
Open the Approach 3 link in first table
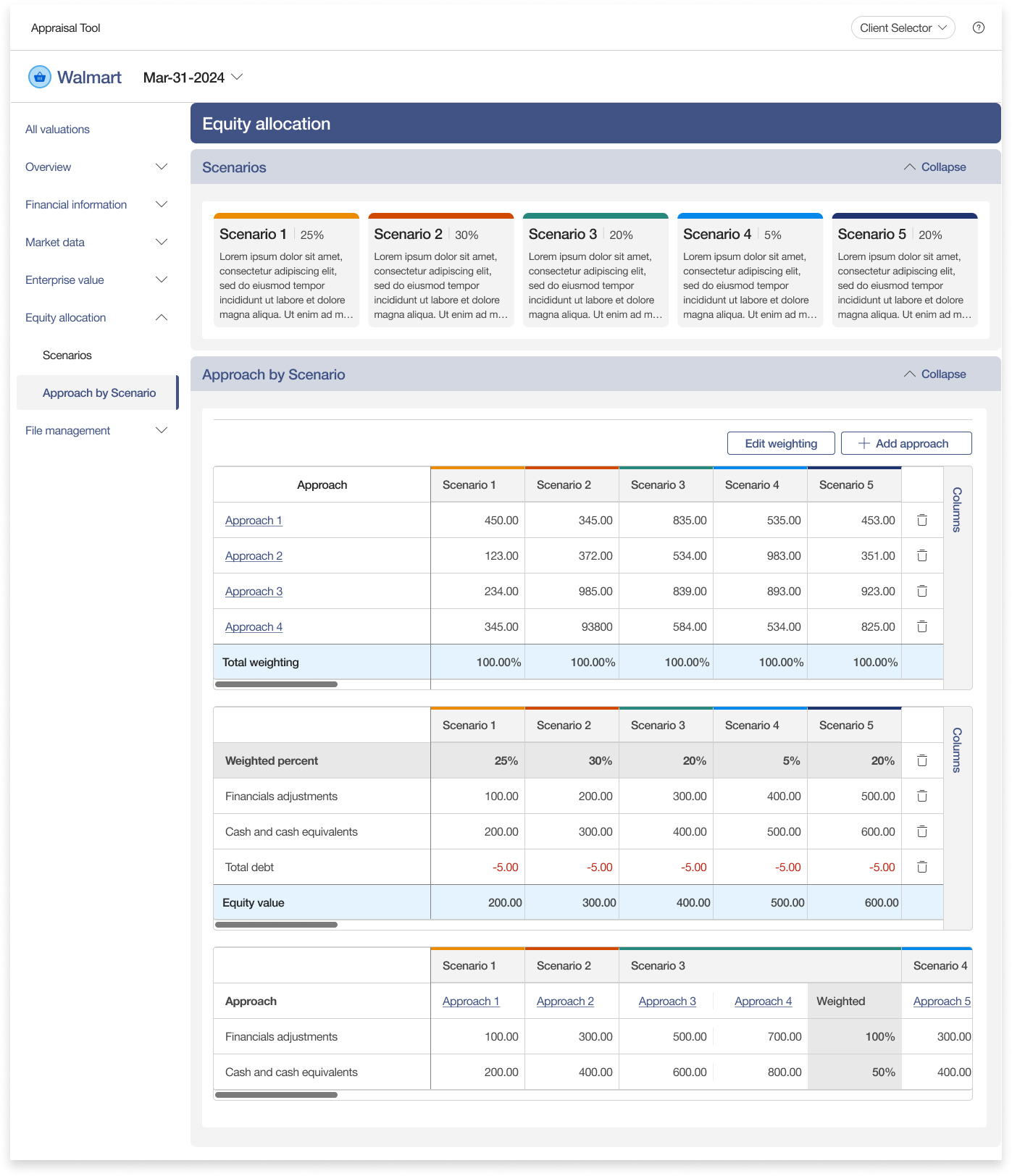coord(254,591)
